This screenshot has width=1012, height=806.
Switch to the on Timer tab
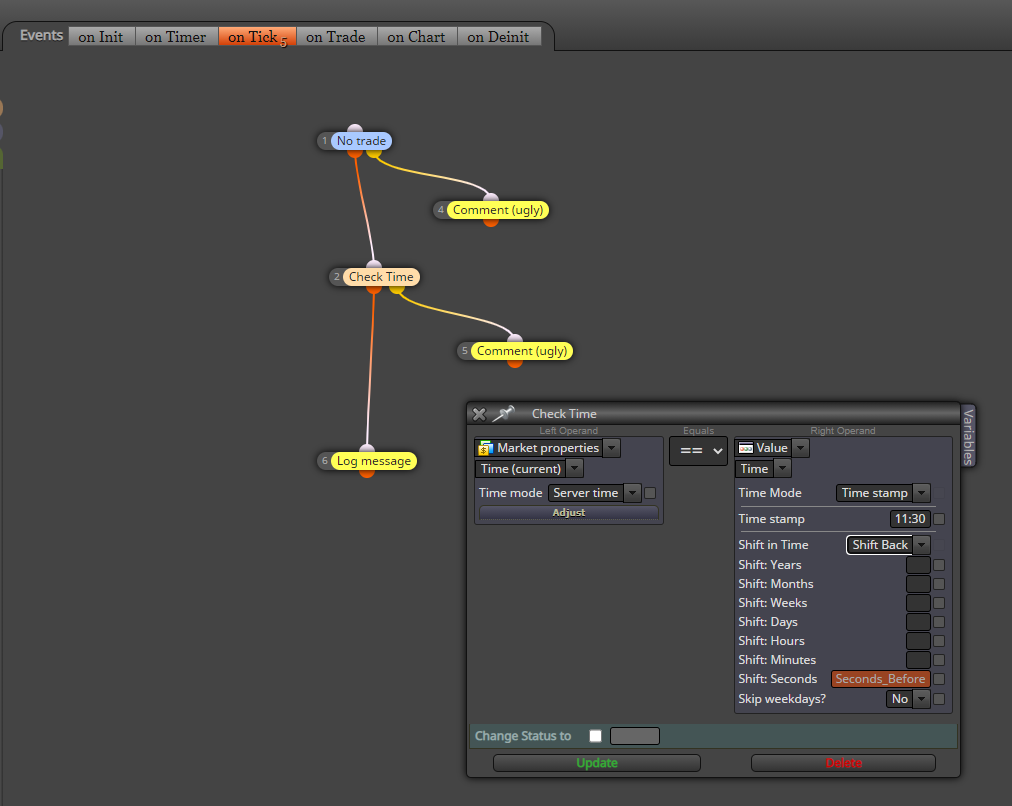click(x=176, y=37)
